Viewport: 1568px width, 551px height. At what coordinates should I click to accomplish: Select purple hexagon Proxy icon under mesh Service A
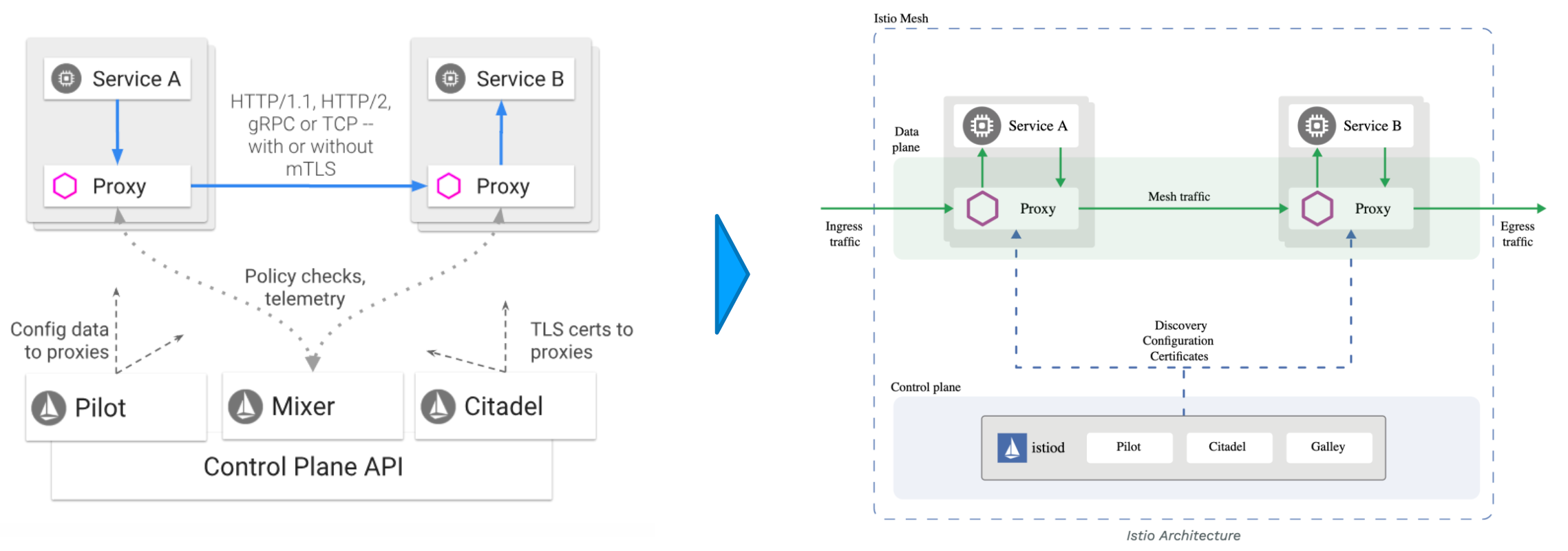[x=982, y=209]
